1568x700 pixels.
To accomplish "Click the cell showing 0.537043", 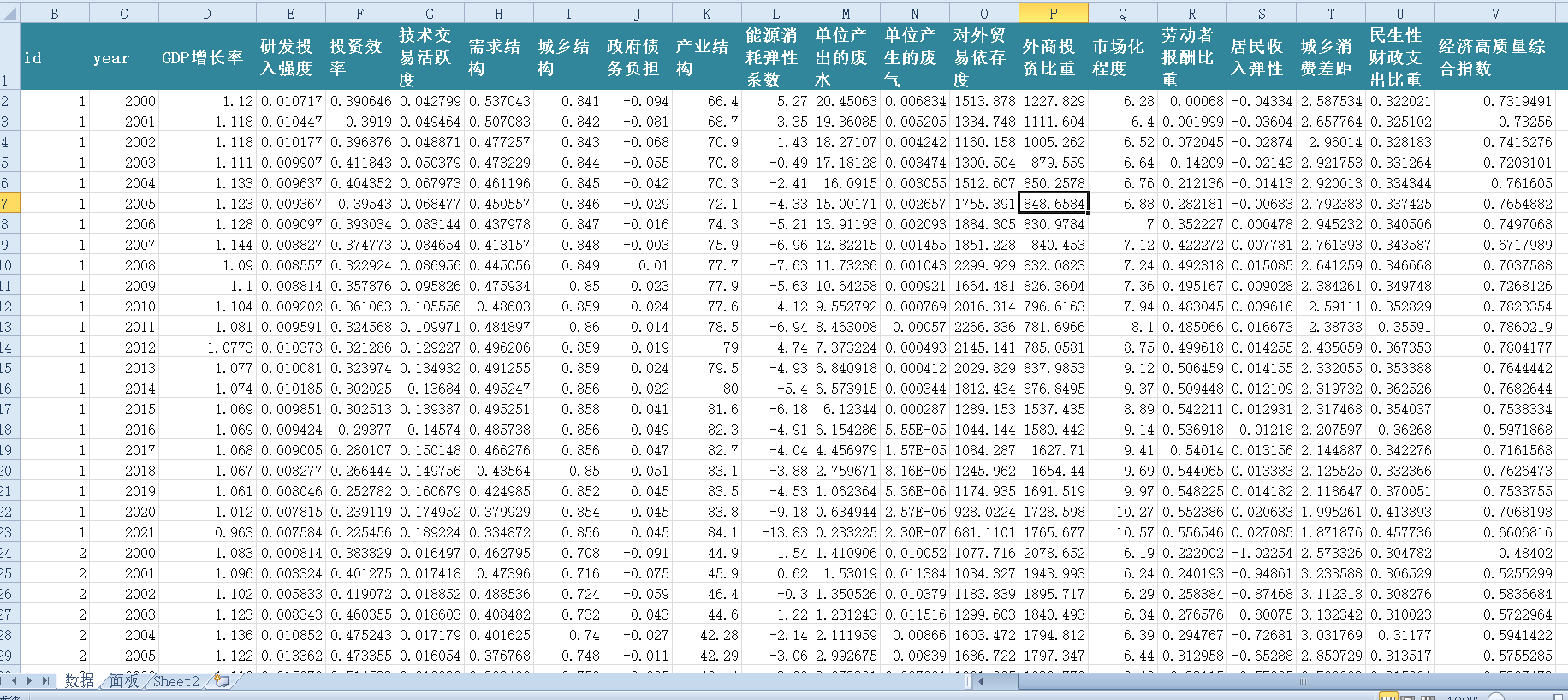I will [x=499, y=101].
